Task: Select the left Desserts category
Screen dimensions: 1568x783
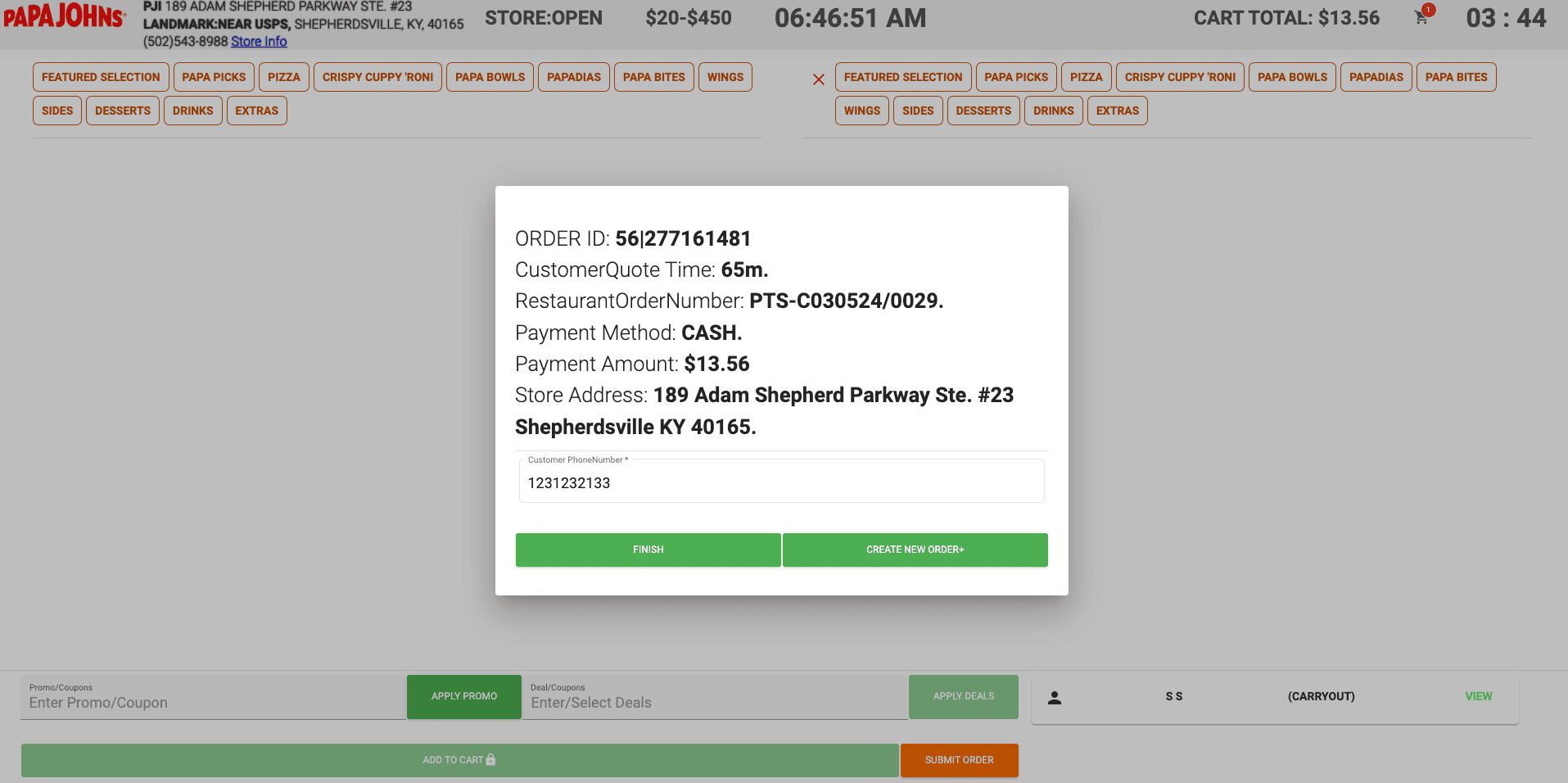Action: tap(123, 111)
